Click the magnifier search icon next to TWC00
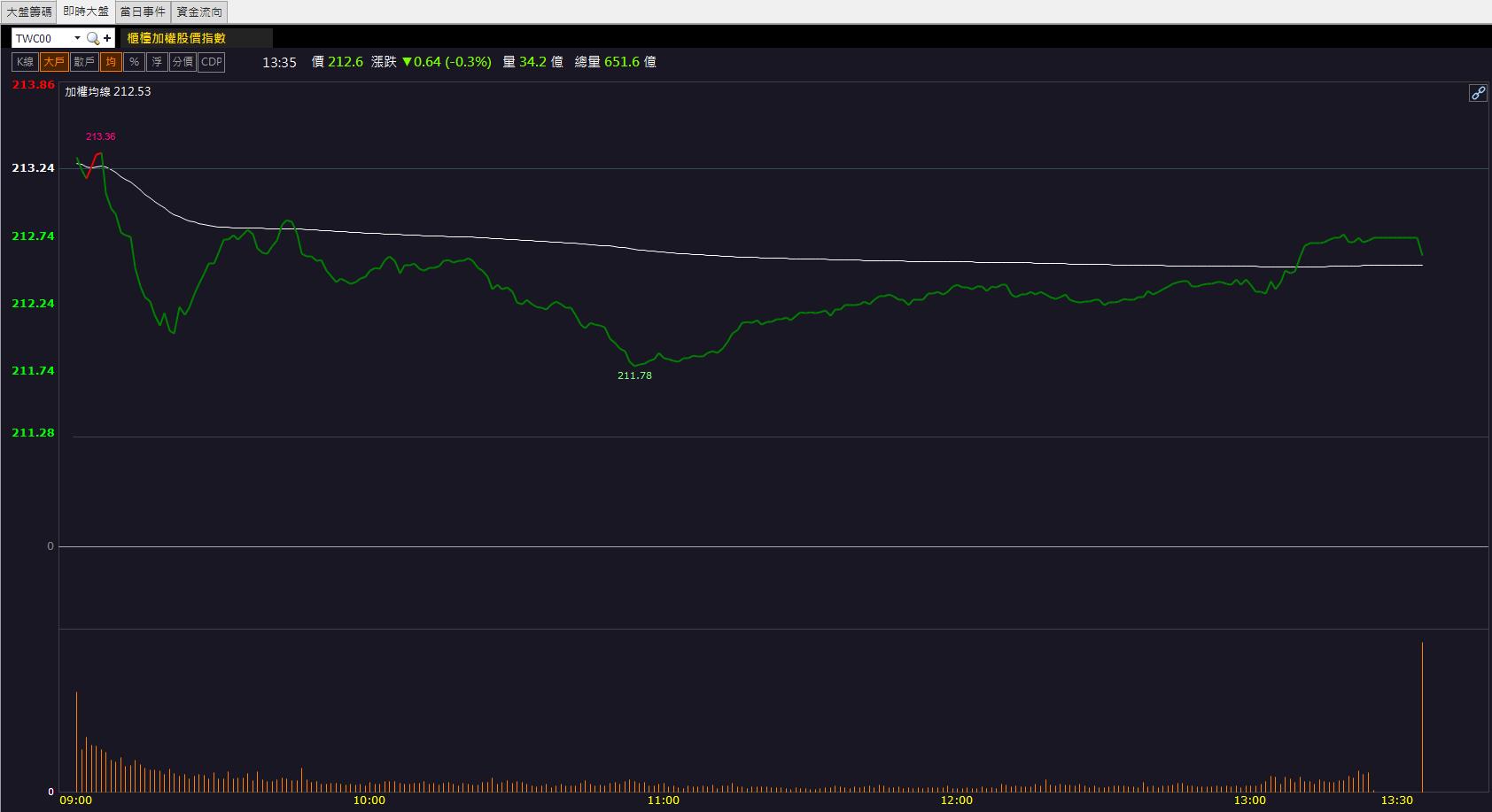 (x=93, y=38)
